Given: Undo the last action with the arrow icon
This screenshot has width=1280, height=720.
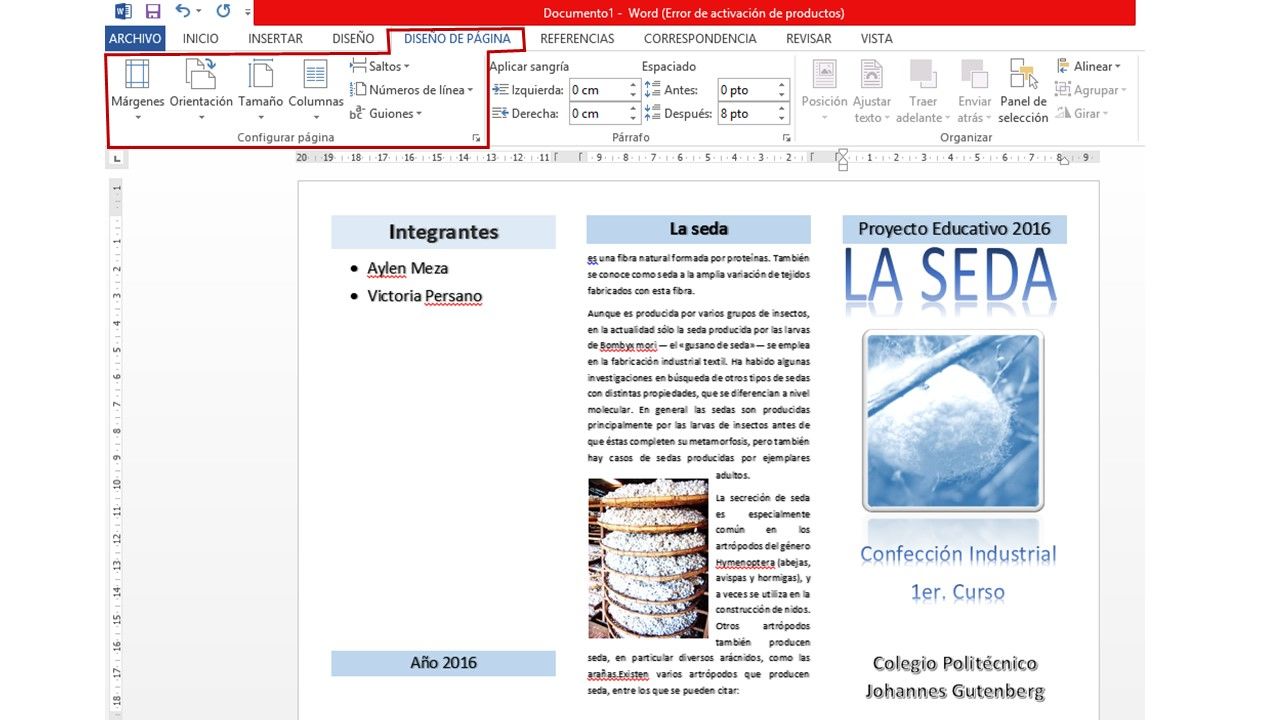Looking at the screenshot, I should [x=182, y=12].
